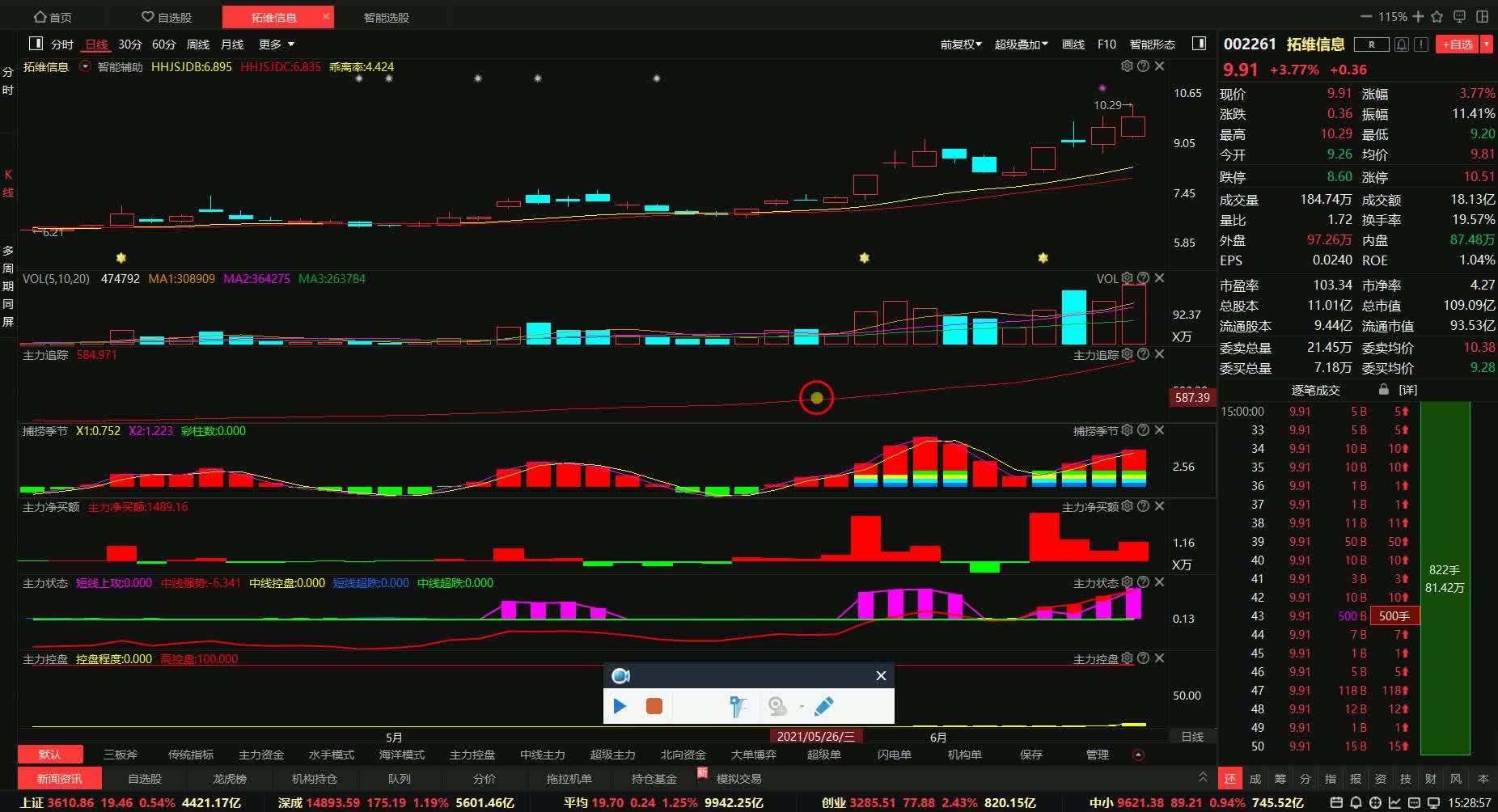
Task: Select the 主力资金 indicator template
Action: [261, 755]
